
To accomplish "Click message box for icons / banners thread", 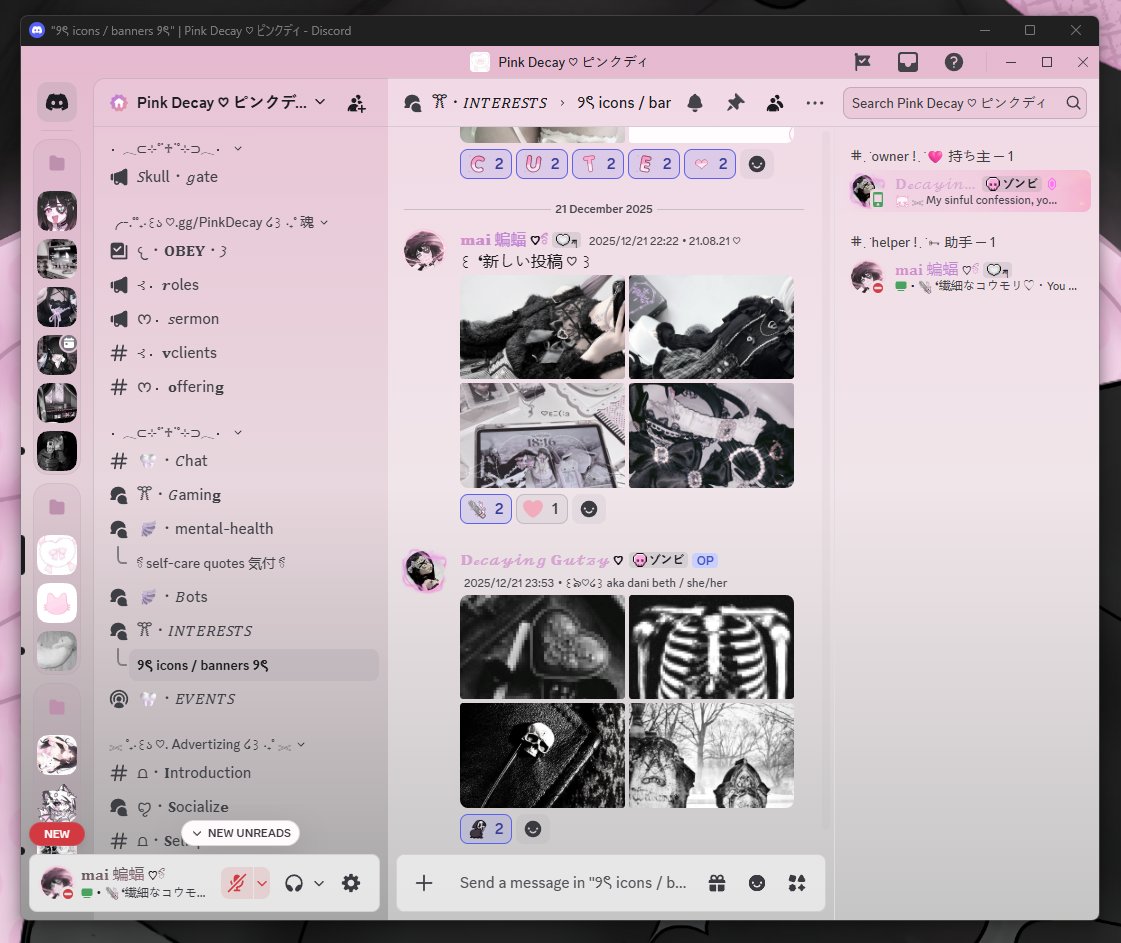I will coord(573,883).
